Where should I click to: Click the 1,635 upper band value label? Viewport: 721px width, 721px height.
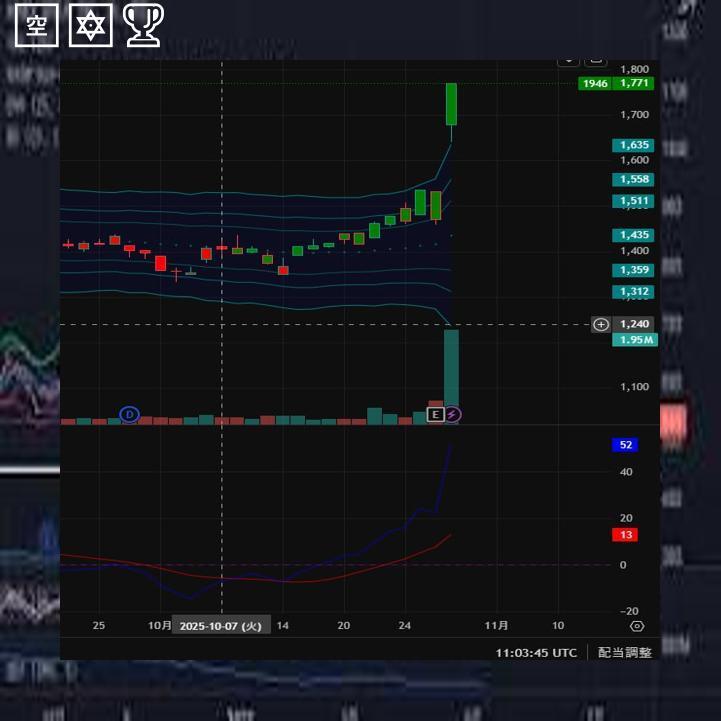pyautogui.click(x=634, y=145)
